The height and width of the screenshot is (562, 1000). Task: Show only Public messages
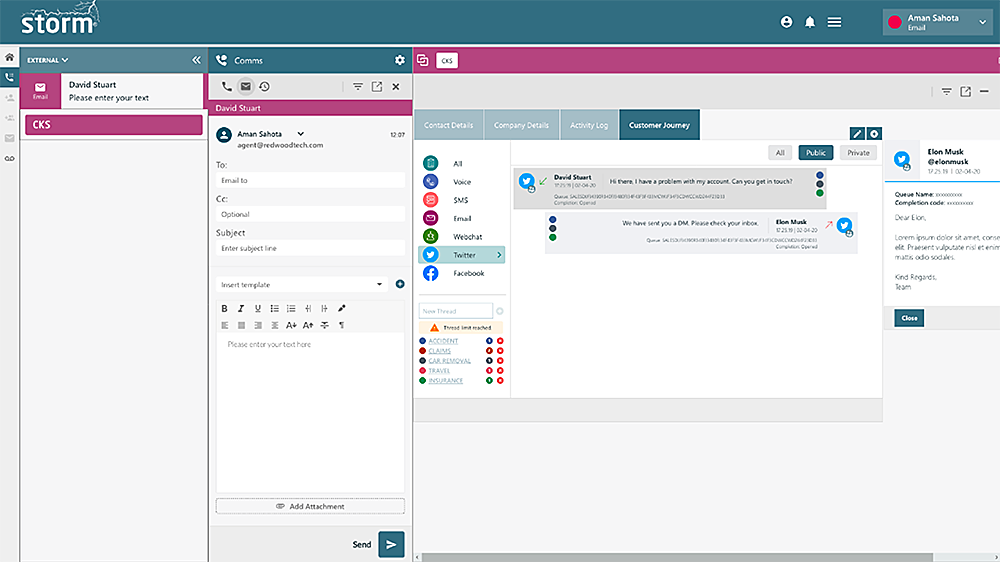pos(815,153)
